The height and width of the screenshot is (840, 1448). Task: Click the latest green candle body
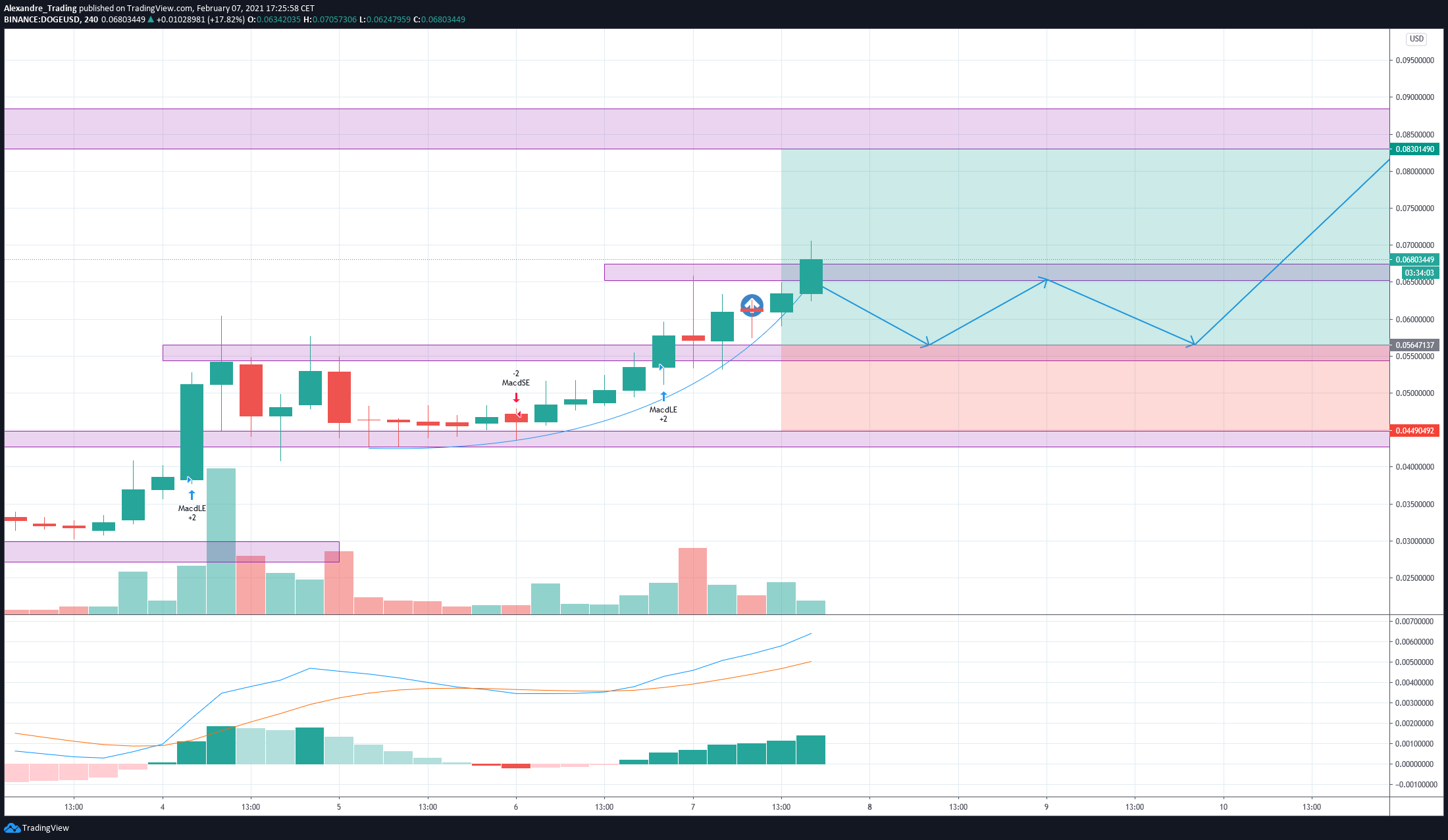click(811, 276)
